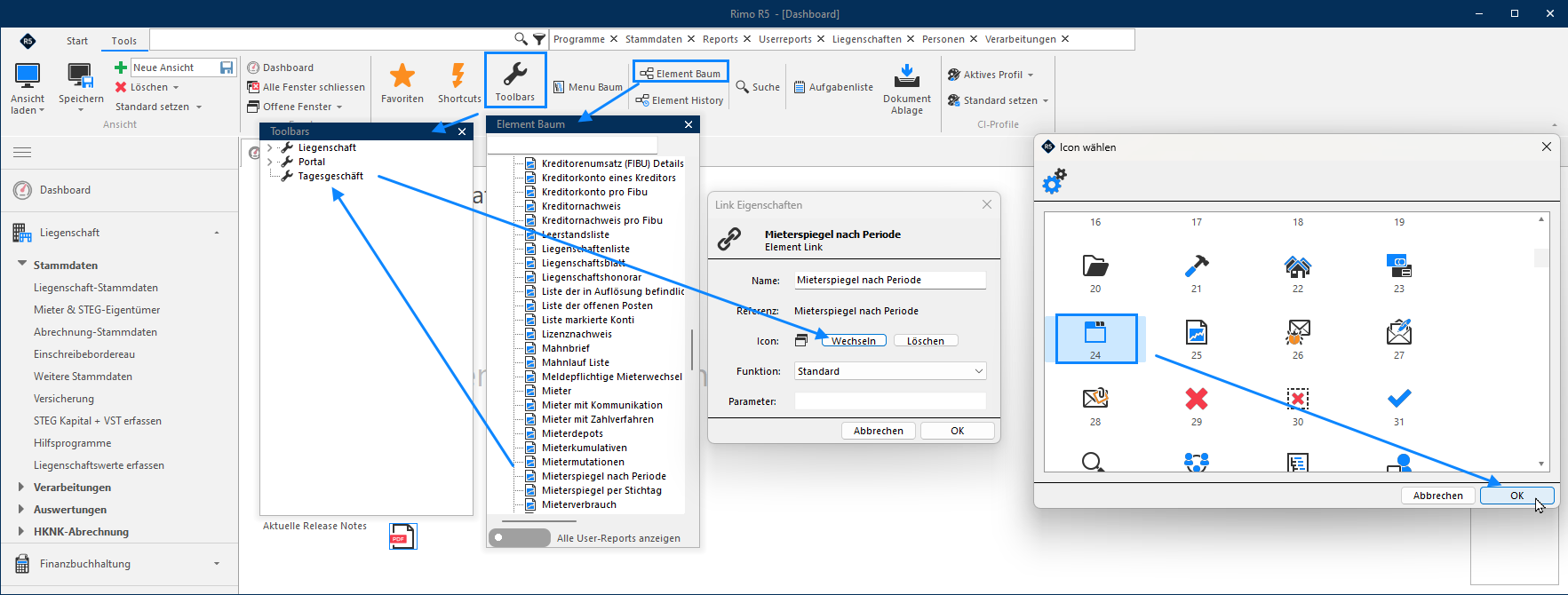Click Löschen button in Link Eigenschaften

(x=926, y=341)
